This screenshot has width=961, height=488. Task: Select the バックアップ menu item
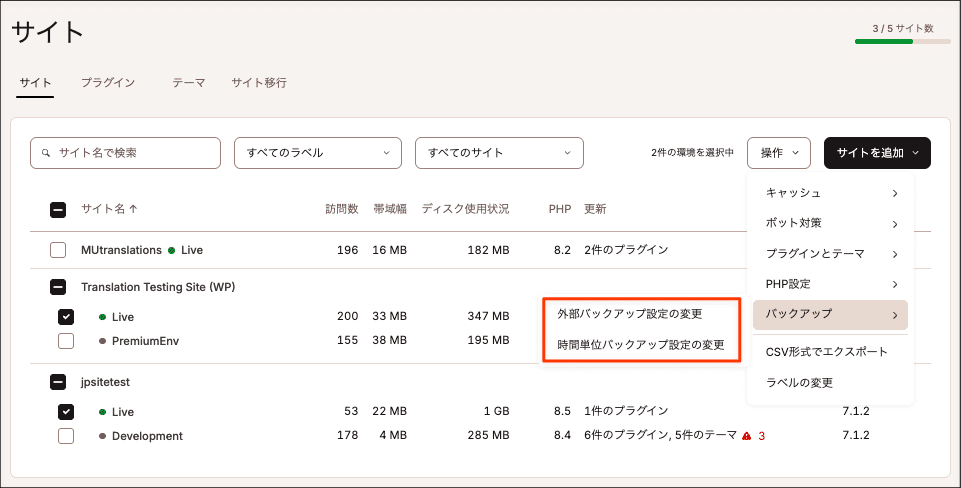[830, 315]
